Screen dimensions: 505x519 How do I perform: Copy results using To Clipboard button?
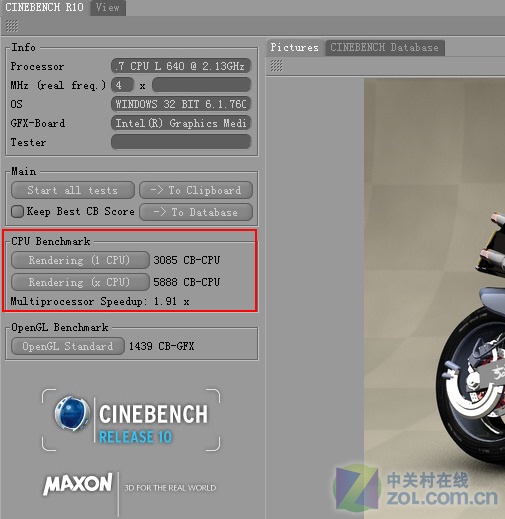196,190
